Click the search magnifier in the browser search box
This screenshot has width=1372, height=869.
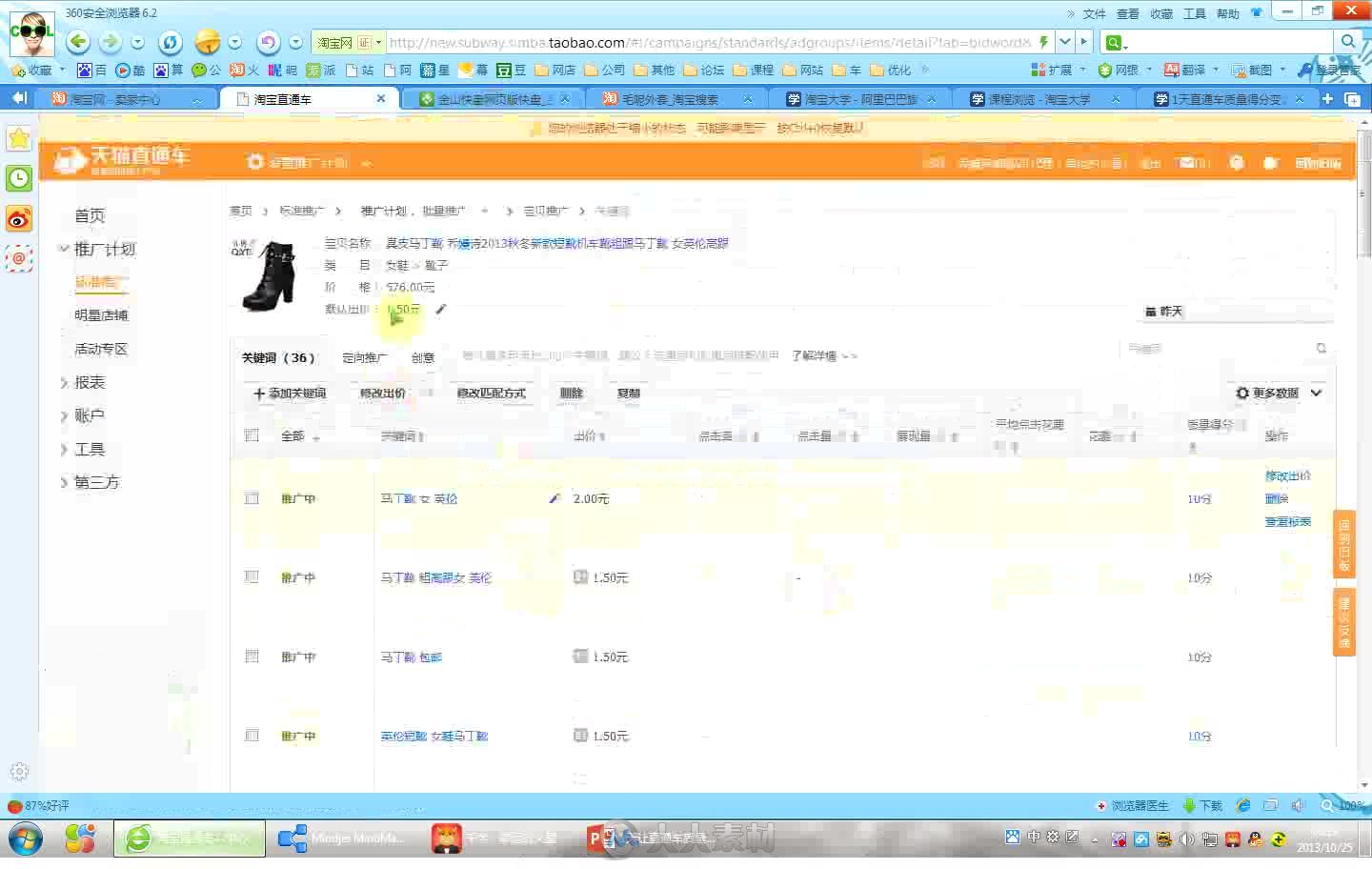pos(1347,42)
